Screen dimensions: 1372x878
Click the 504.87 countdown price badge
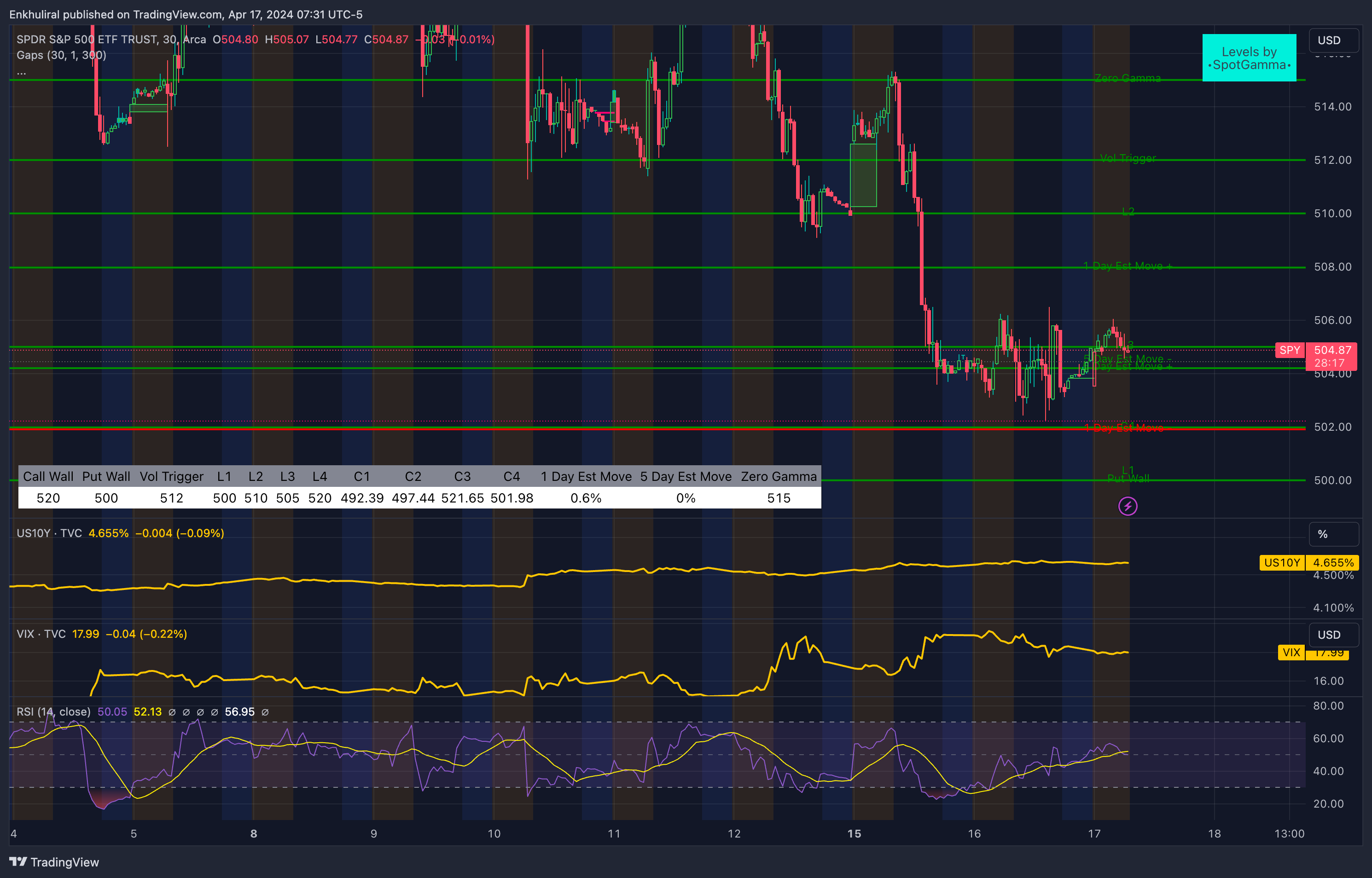(x=1332, y=356)
